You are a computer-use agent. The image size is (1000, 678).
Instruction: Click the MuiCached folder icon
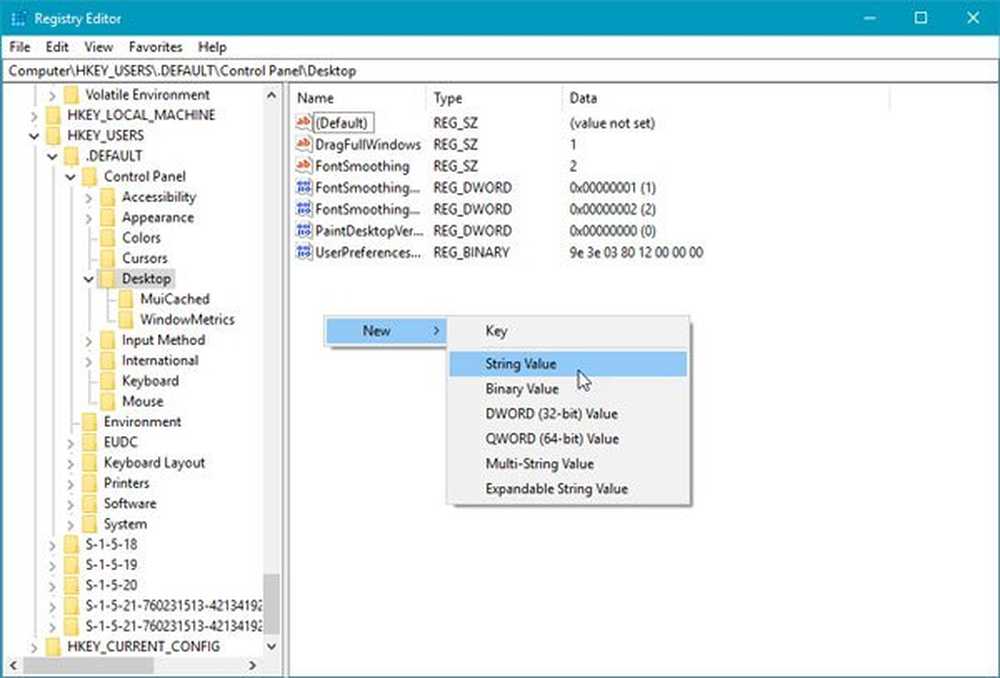[x=126, y=299]
